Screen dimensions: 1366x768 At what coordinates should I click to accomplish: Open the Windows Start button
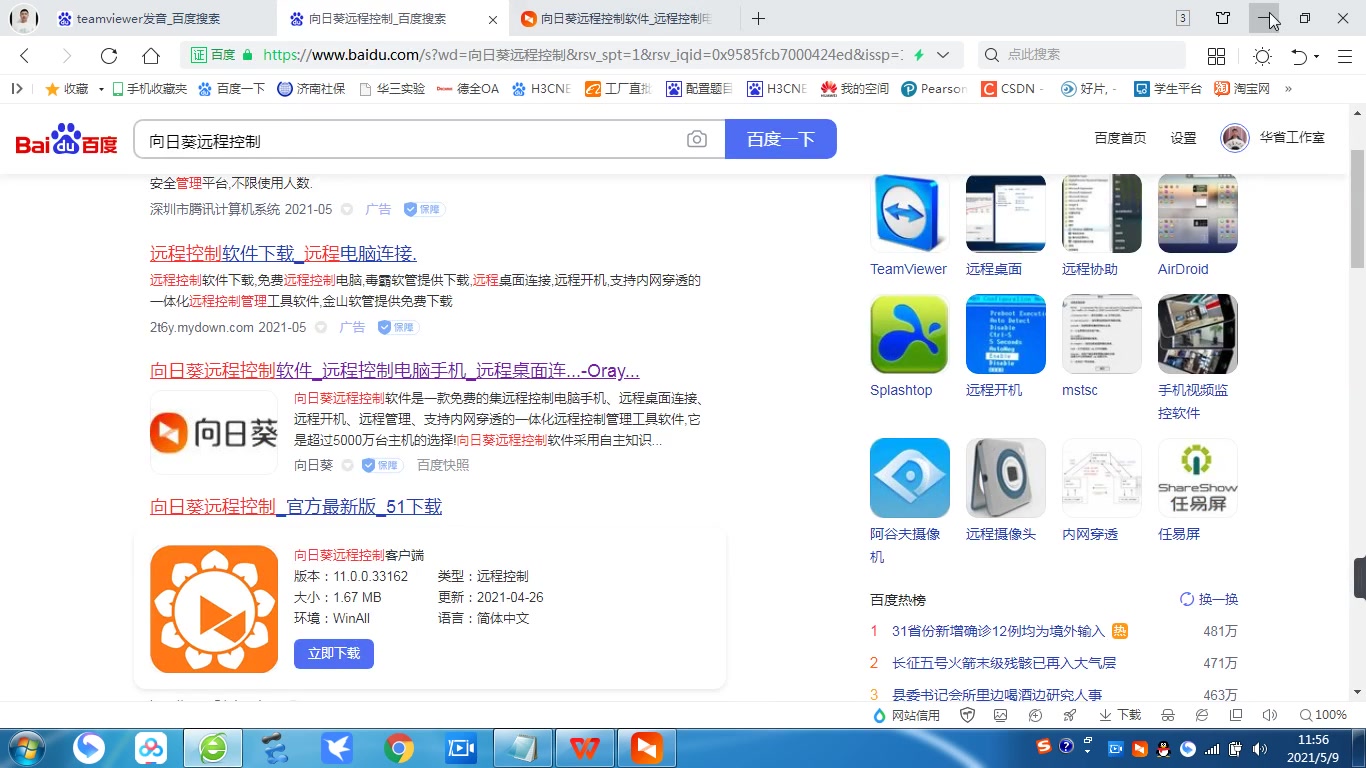pyautogui.click(x=25, y=748)
